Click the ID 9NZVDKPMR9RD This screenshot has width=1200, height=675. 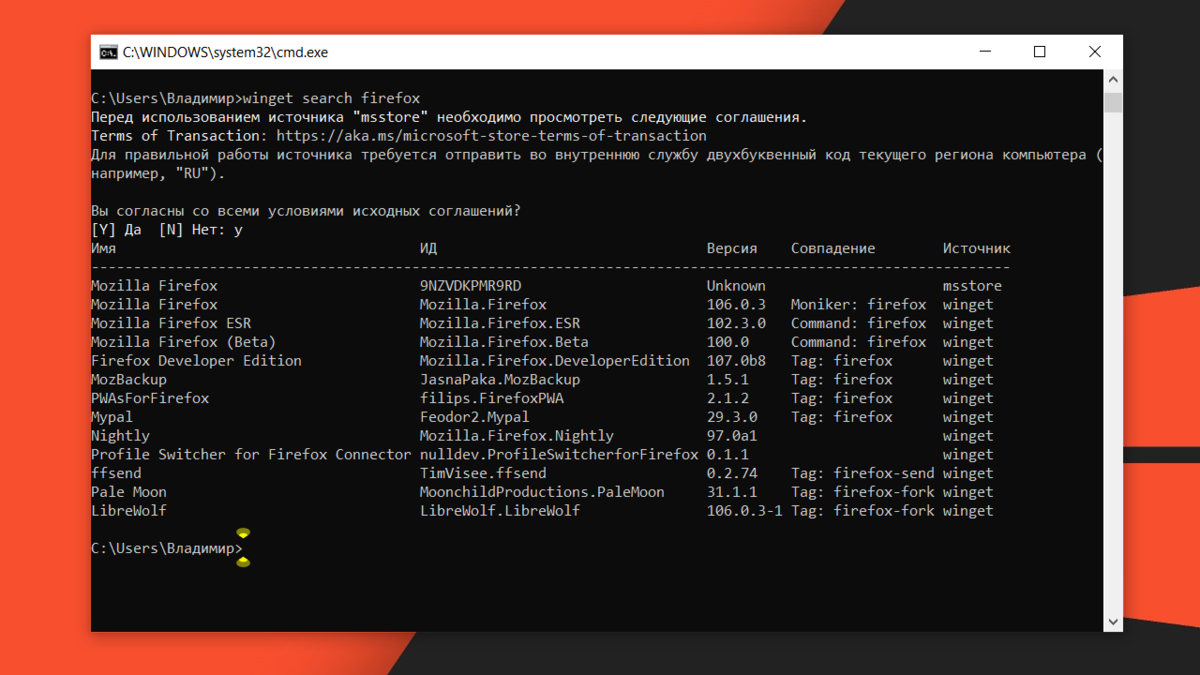pos(470,286)
